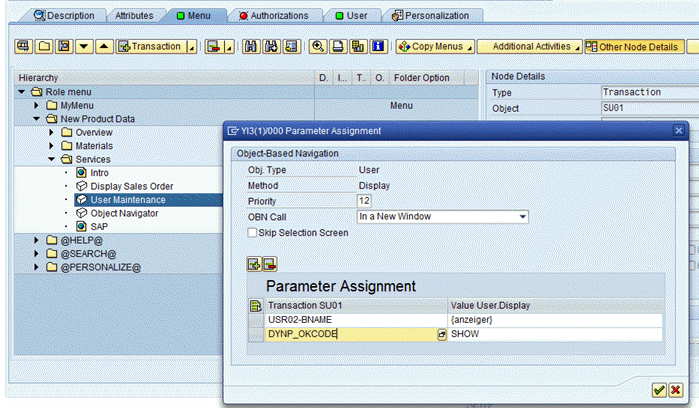Click the first toolbar icon left of folder icon
This screenshot has width=699, height=408.
point(24,46)
